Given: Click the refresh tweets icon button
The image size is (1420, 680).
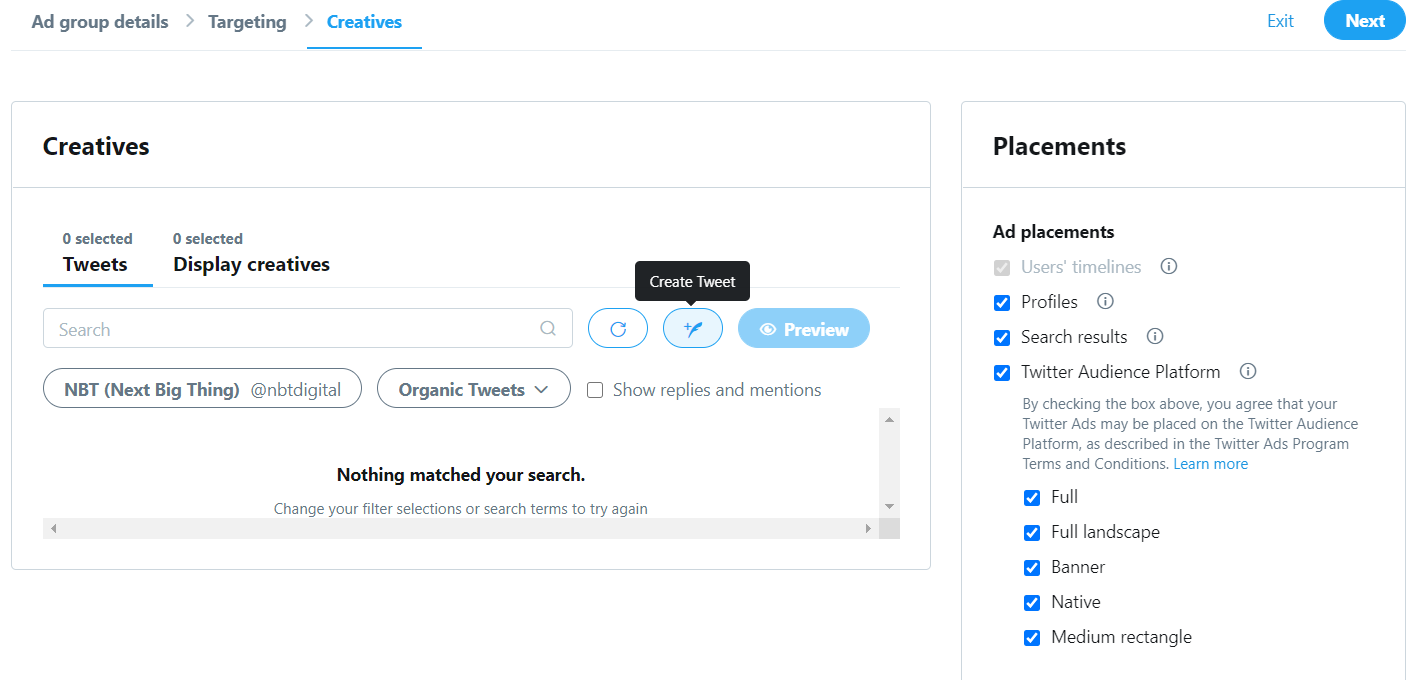Looking at the screenshot, I should pyautogui.click(x=618, y=328).
